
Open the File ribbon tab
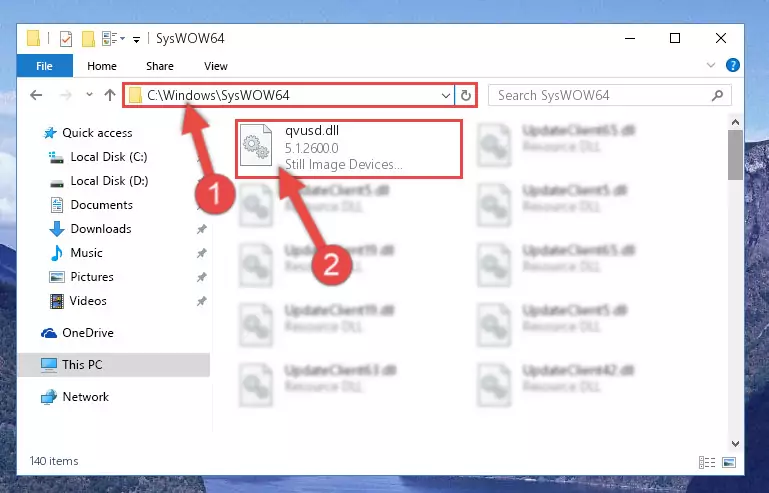pos(44,66)
